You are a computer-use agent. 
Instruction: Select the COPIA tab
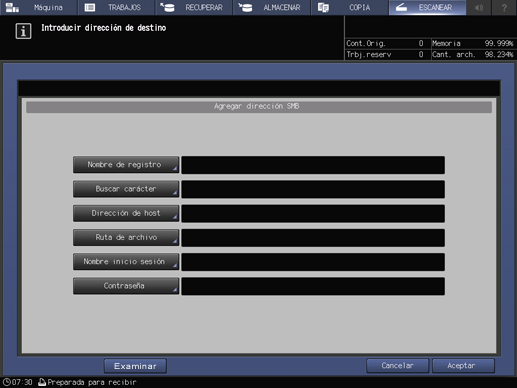coord(349,7)
